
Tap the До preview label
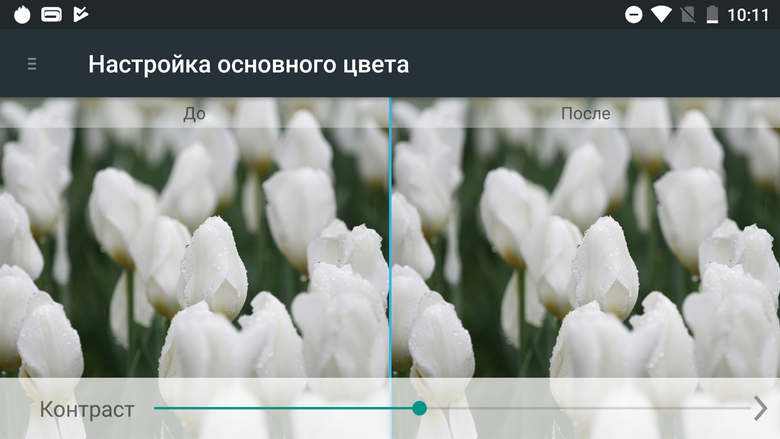tap(195, 114)
